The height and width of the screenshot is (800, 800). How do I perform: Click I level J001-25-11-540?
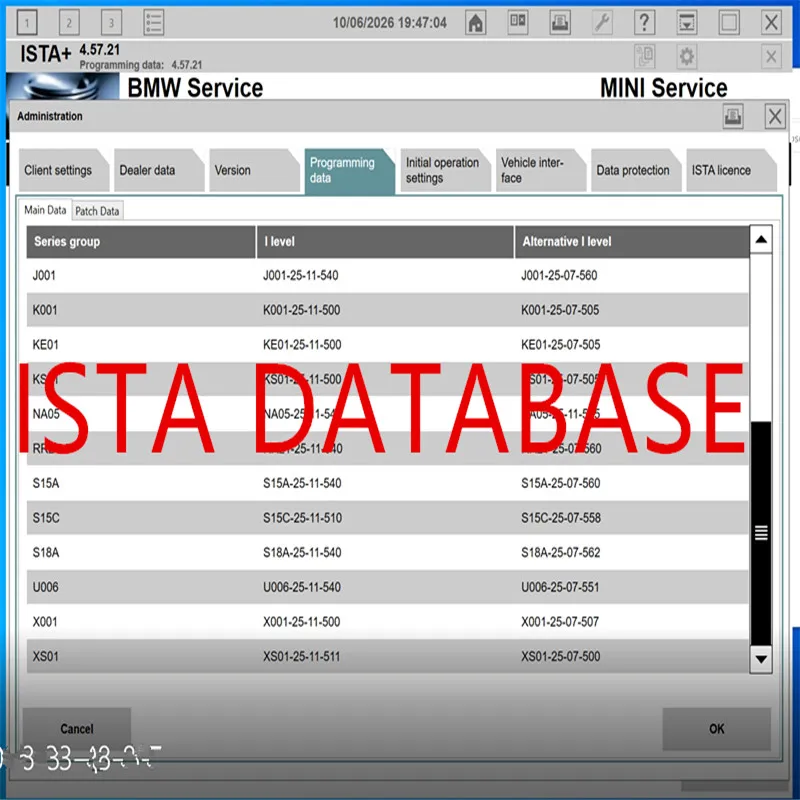click(301, 276)
